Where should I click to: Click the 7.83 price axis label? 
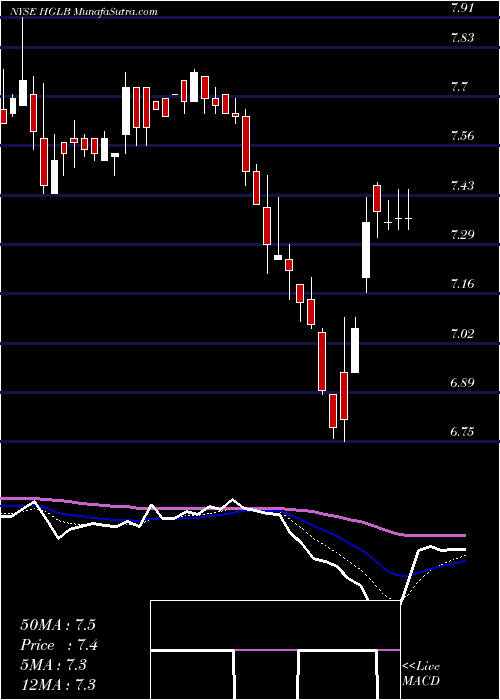tap(462, 38)
